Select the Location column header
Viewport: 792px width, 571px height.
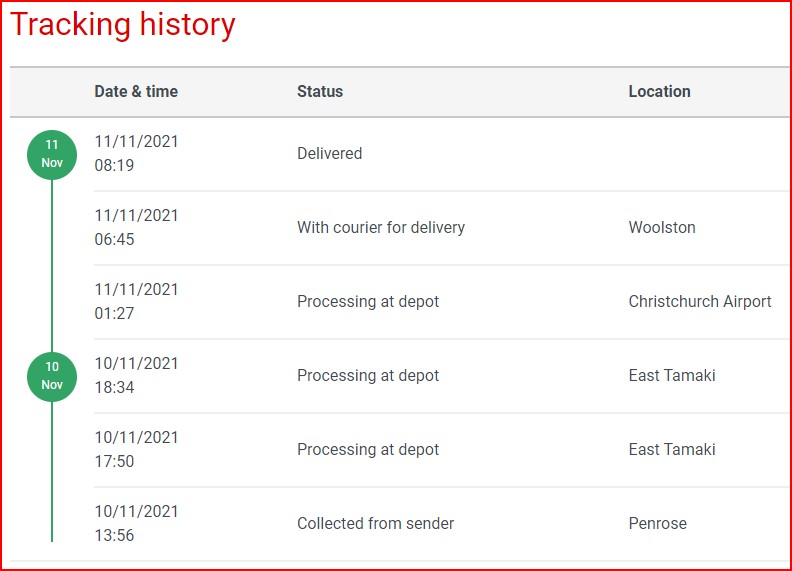659,91
